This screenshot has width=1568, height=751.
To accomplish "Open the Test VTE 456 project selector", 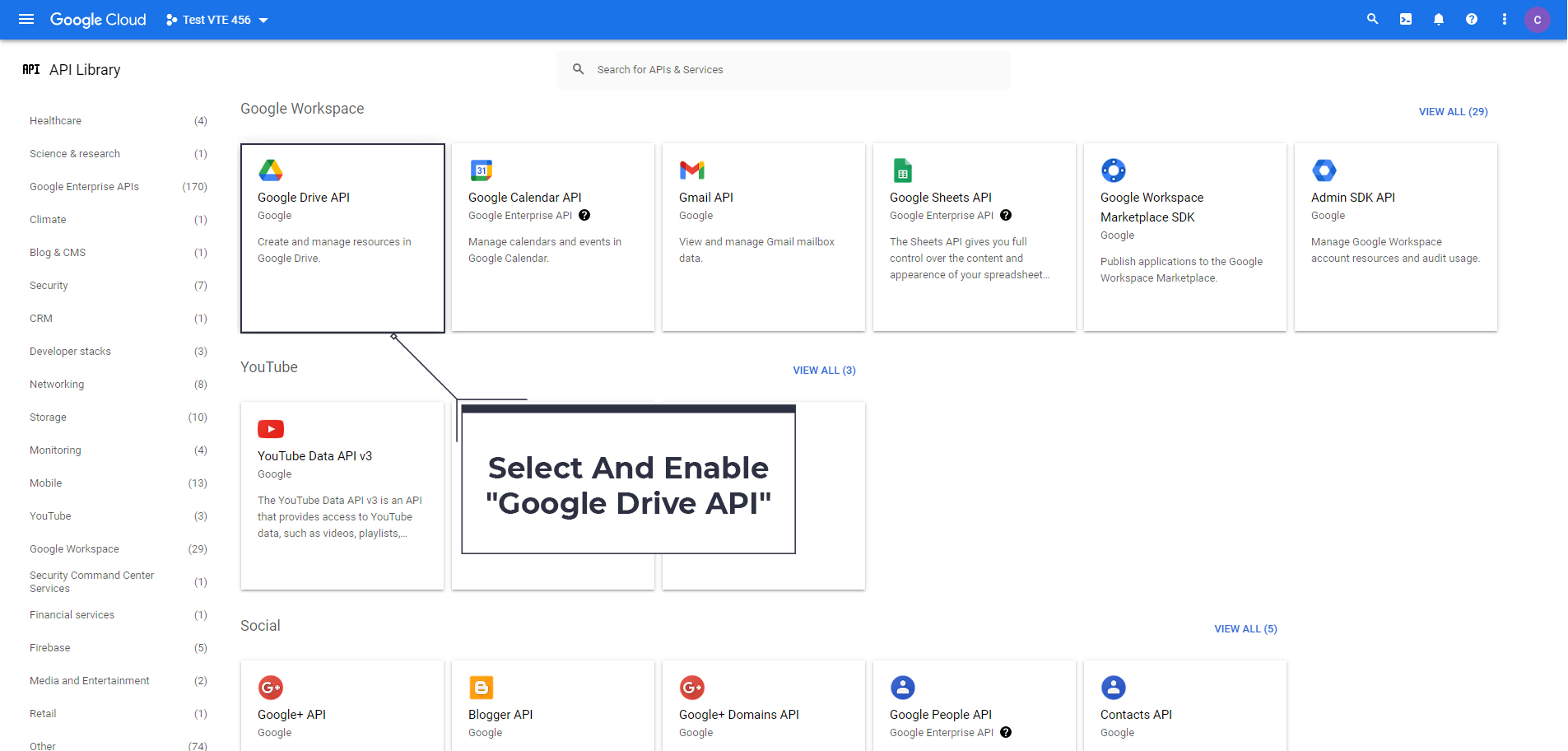I will coord(217,20).
